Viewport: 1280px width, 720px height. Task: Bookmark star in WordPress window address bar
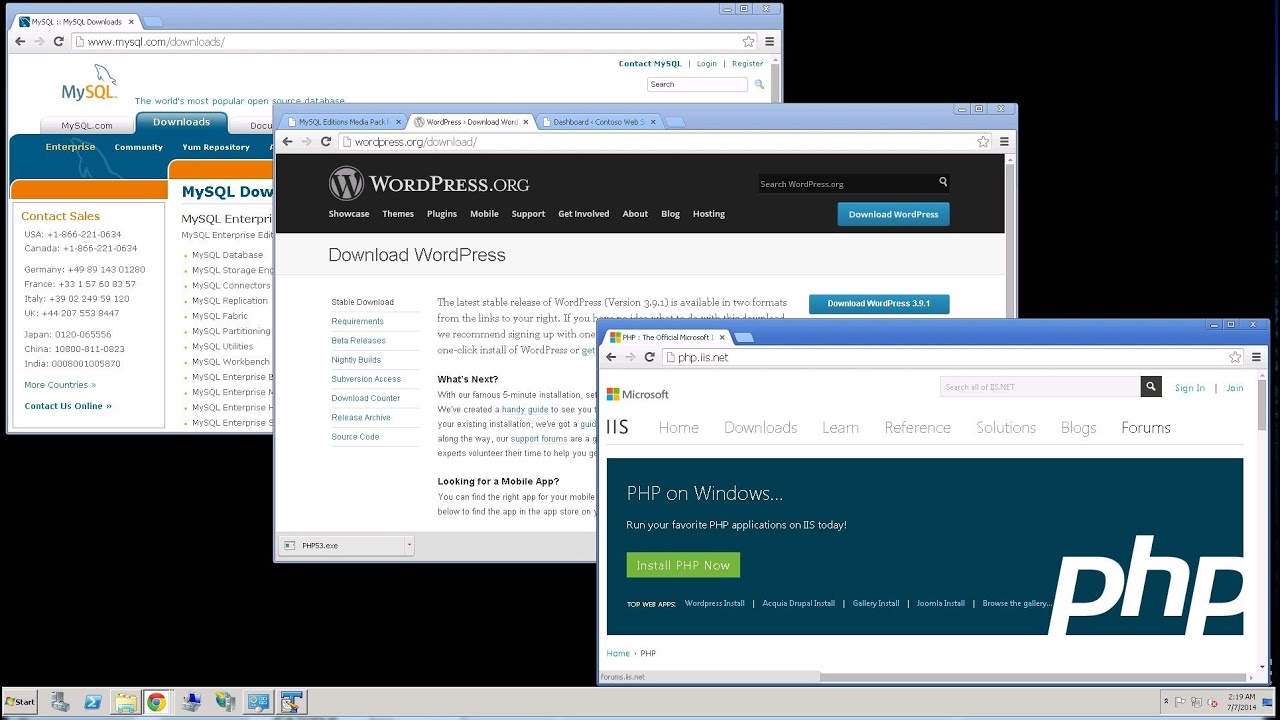[983, 142]
